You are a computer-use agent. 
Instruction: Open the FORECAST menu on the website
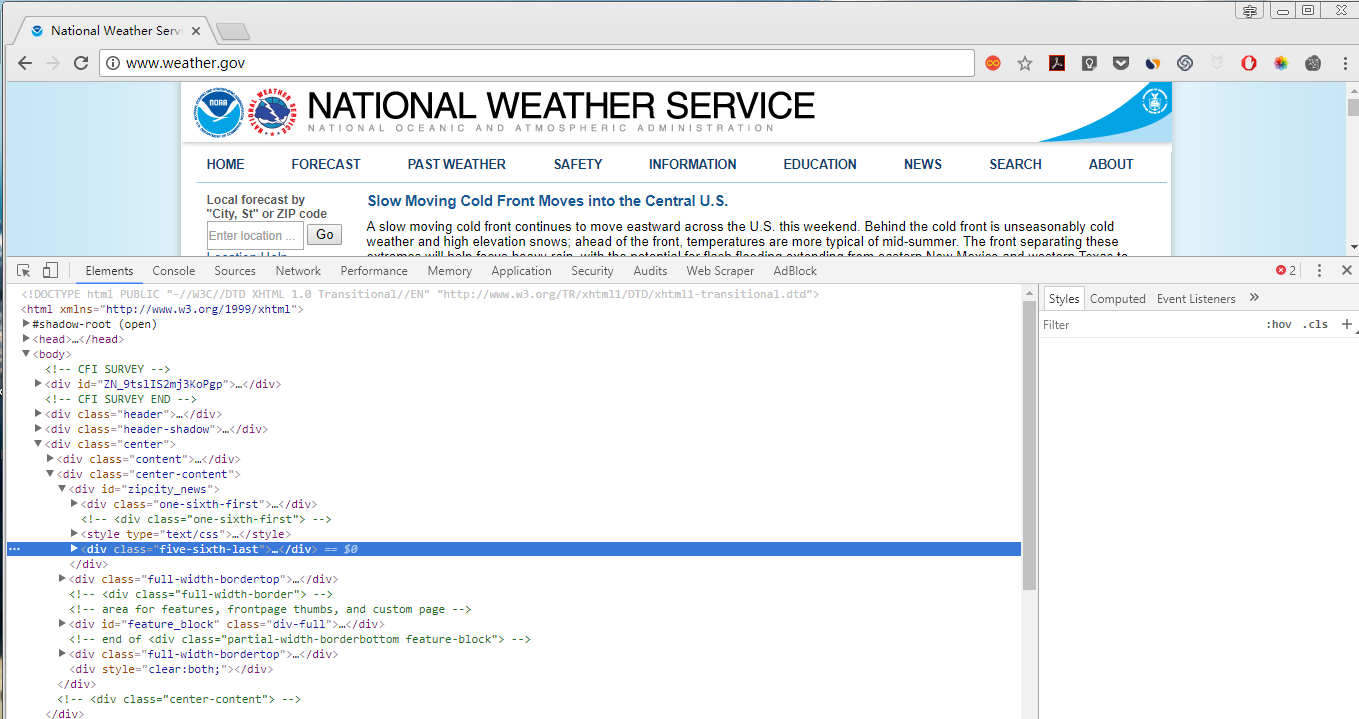[x=326, y=164]
